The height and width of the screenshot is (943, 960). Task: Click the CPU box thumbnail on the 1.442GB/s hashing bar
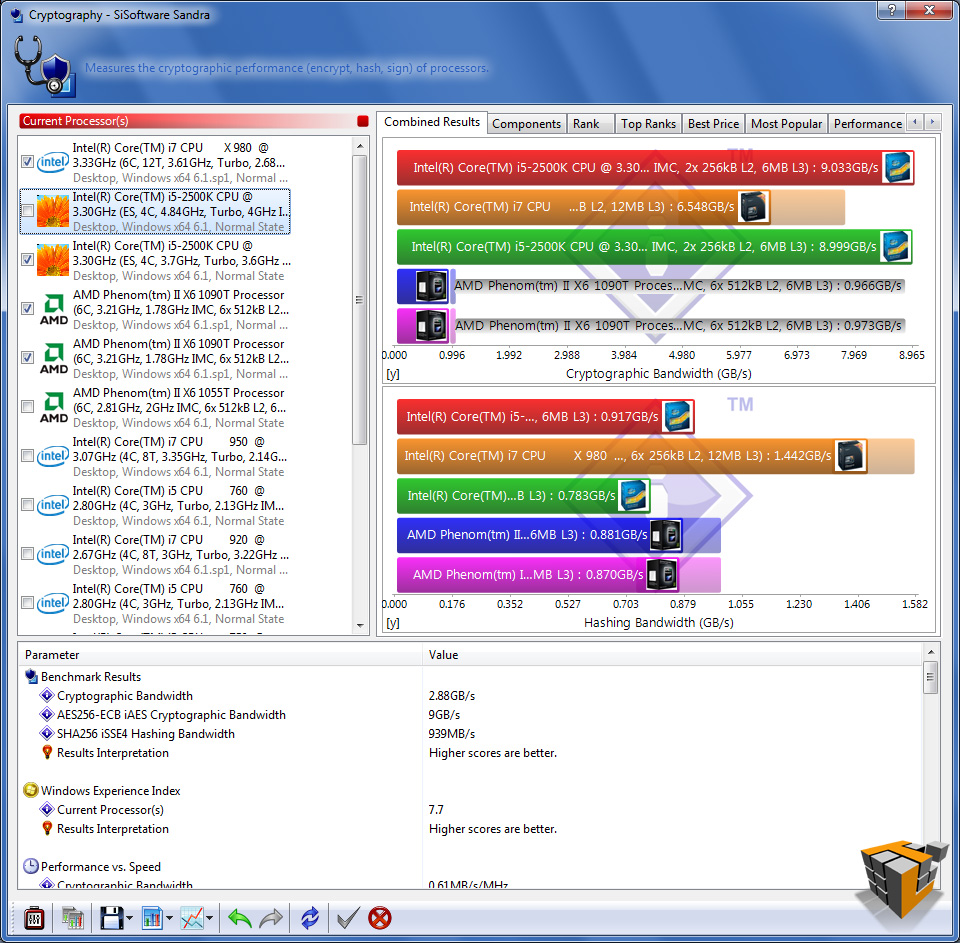point(850,456)
